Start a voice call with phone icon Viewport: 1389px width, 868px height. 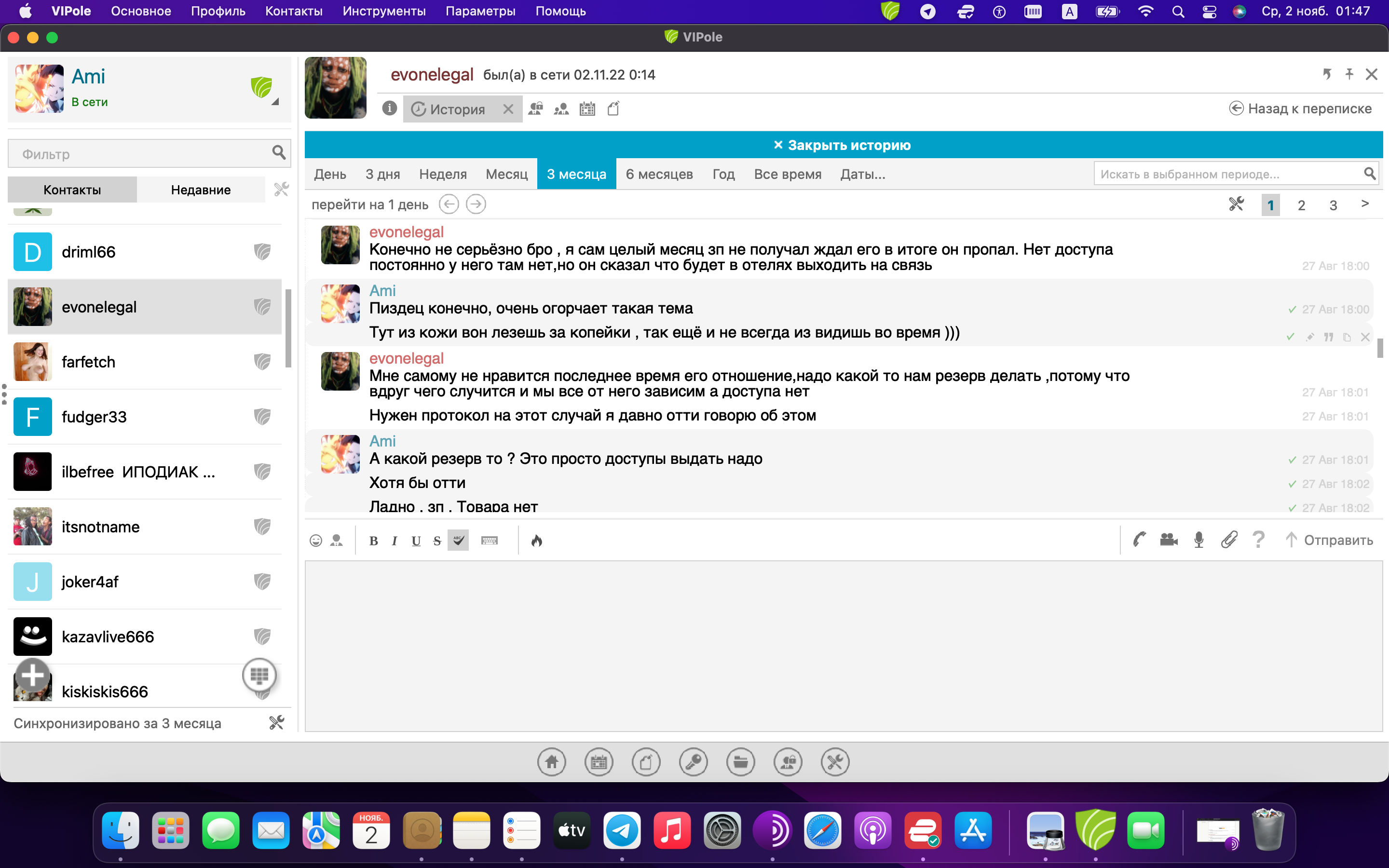point(1139,540)
